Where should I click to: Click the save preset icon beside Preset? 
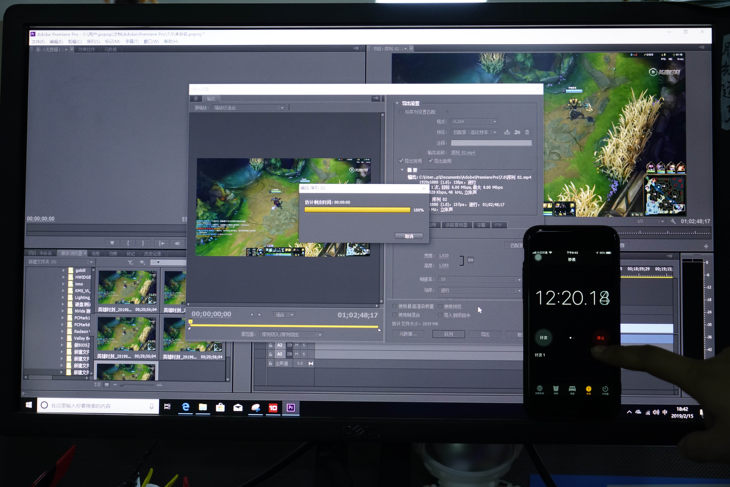[507, 132]
